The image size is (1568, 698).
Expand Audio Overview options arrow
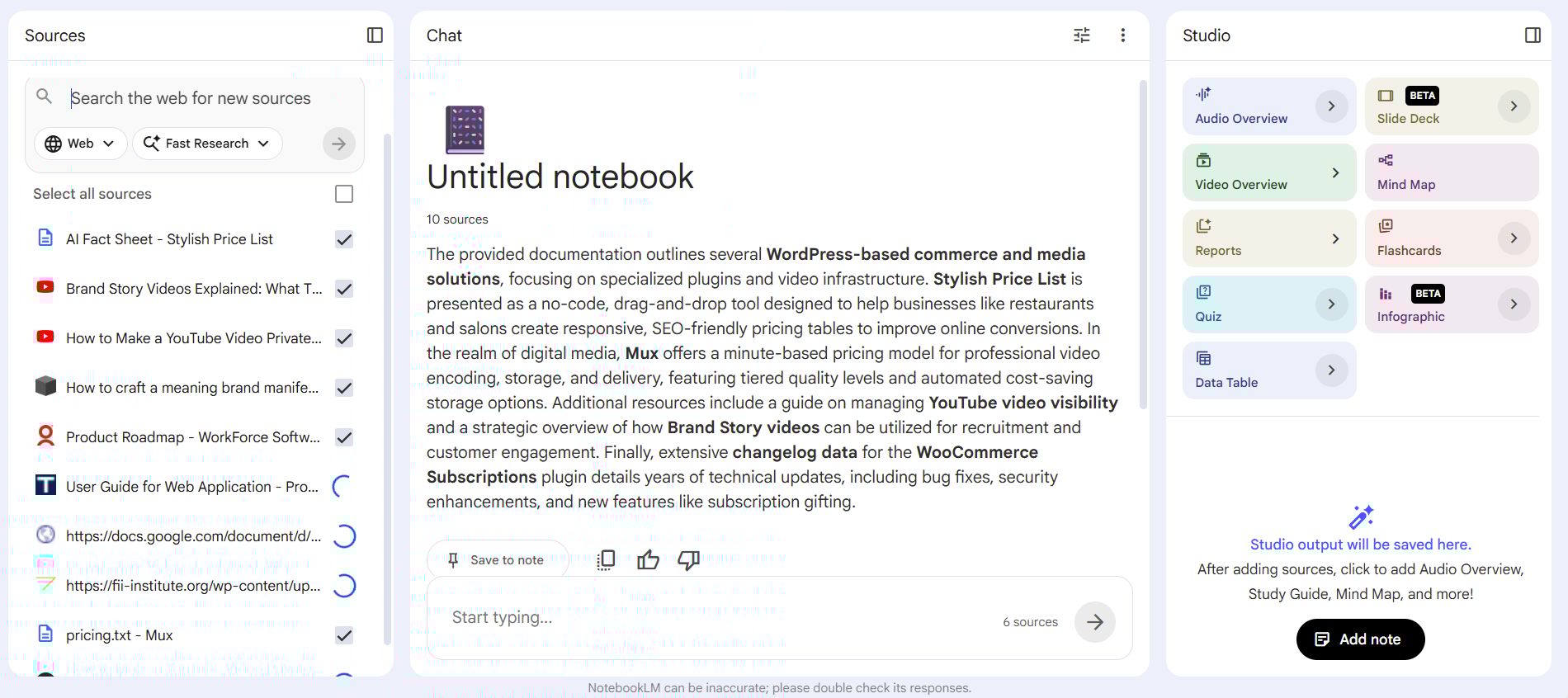(1331, 106)
